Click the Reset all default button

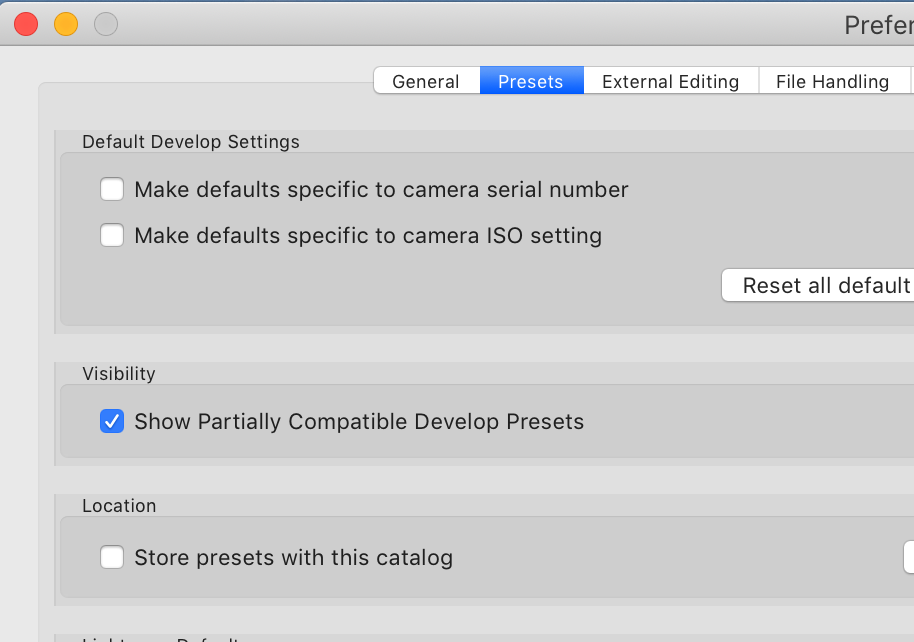pyautogui.click(x=818, y=286)
